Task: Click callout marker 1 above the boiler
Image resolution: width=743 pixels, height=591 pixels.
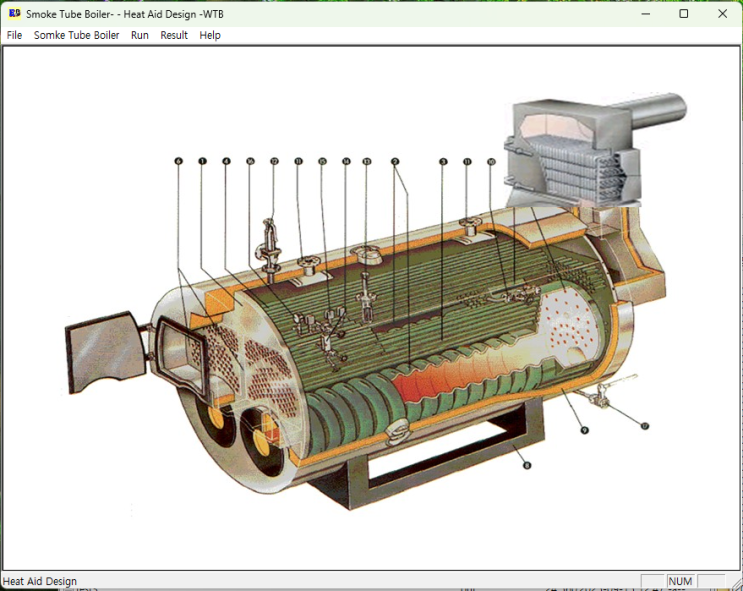Action: click(202, 161)
